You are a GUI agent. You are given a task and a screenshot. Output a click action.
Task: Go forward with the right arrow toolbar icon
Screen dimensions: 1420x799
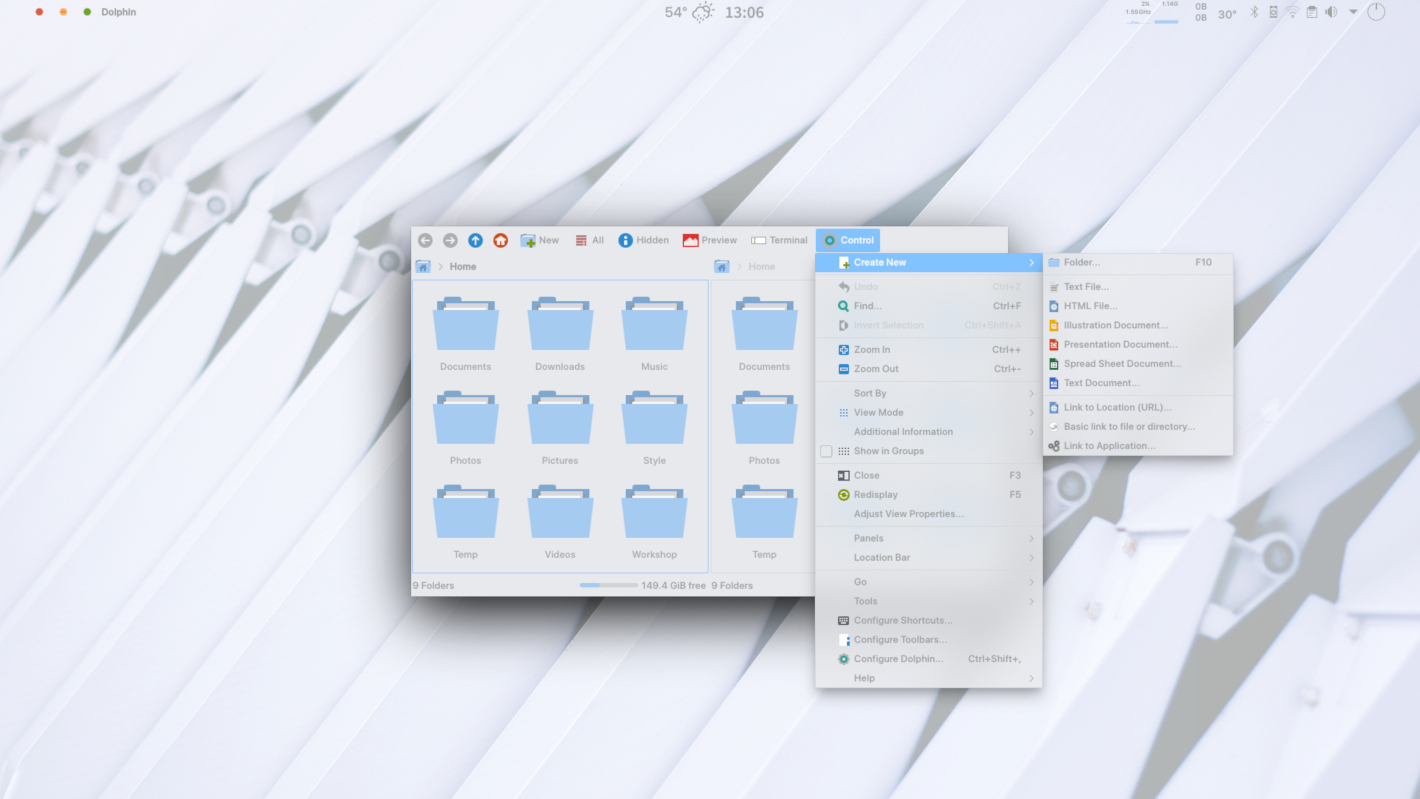click(x=450, y=240)
